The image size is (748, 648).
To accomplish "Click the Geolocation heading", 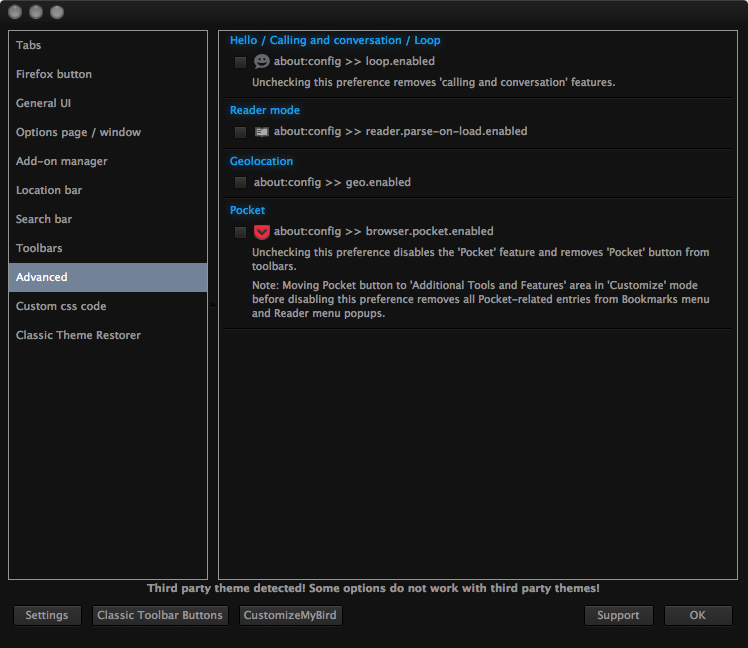I will [x=261, y=161].
